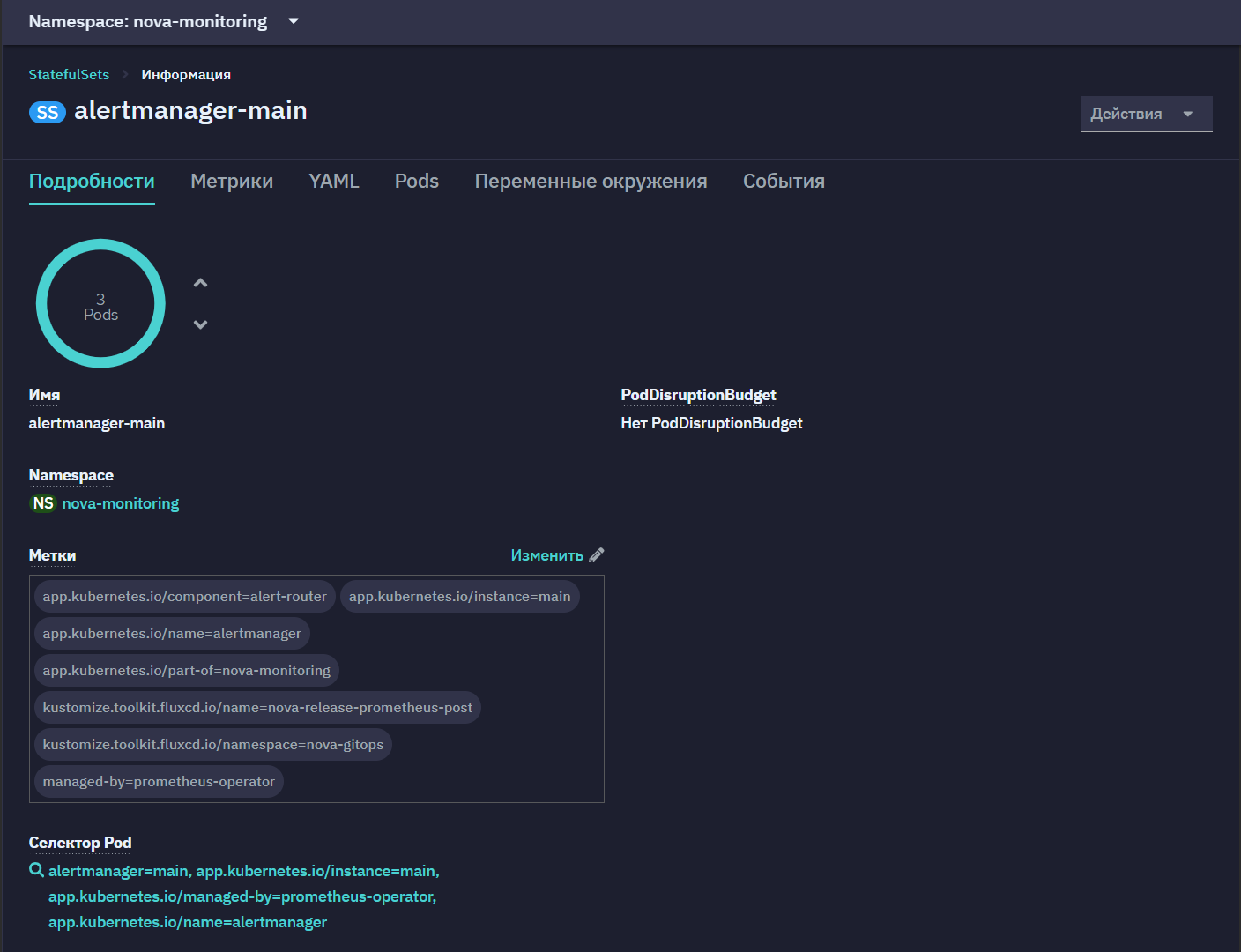Open the YAML tab
The image size is (1241, 952).
[334, 182]
